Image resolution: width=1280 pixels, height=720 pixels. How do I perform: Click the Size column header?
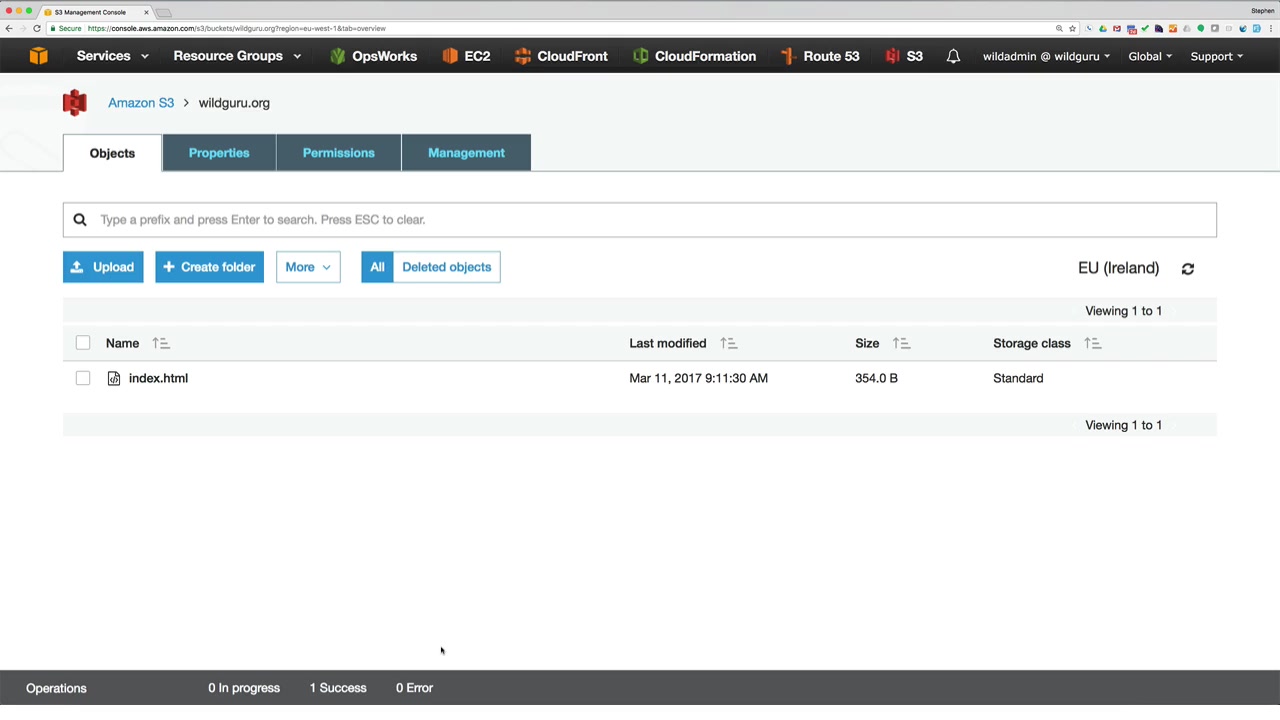click(867, 343)
